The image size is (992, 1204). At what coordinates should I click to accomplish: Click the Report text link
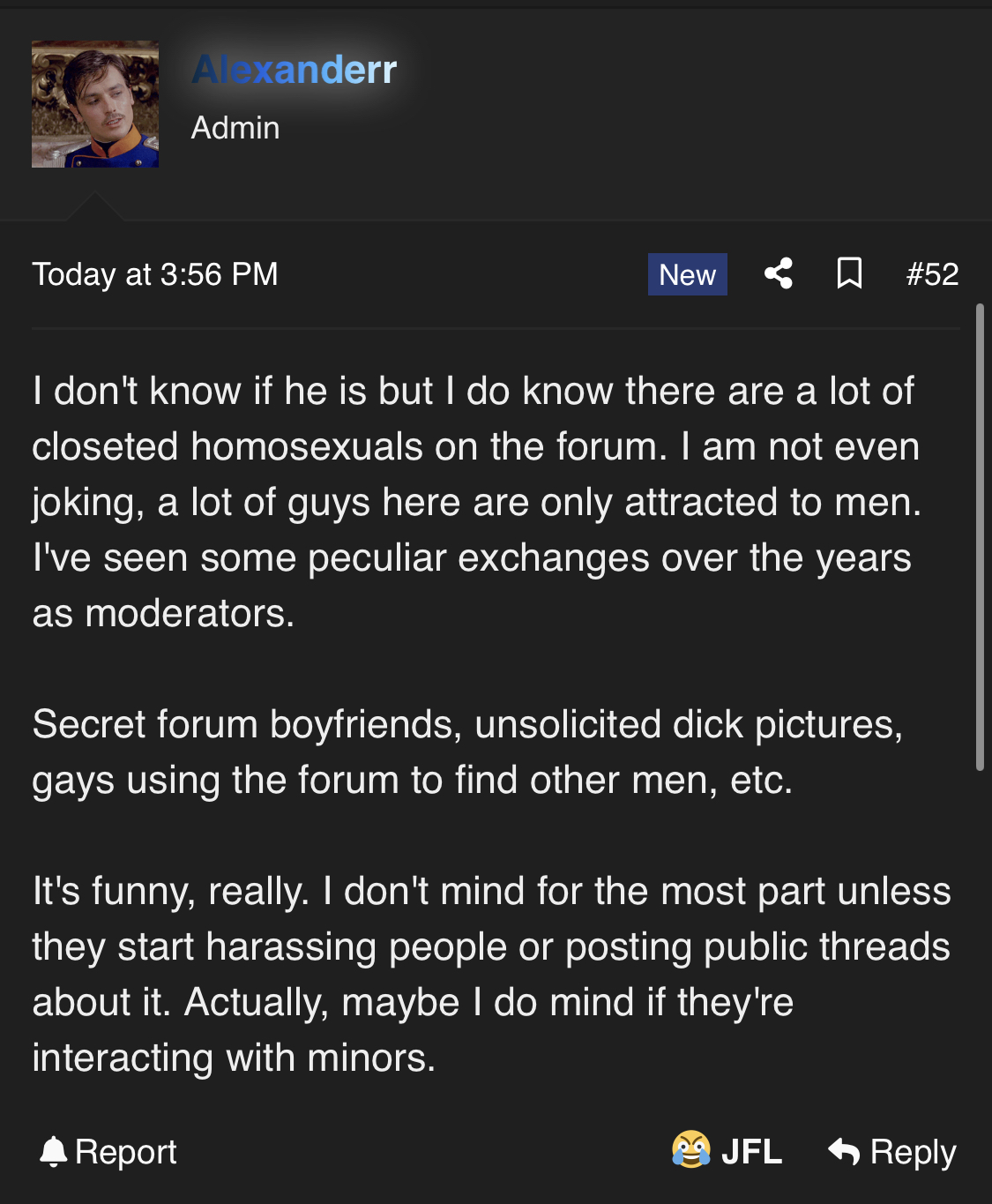click(x=126, y=1152)
